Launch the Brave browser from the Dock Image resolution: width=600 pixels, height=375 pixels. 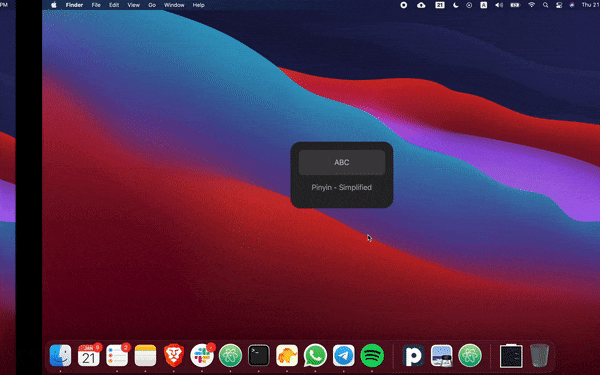[174, 355]
